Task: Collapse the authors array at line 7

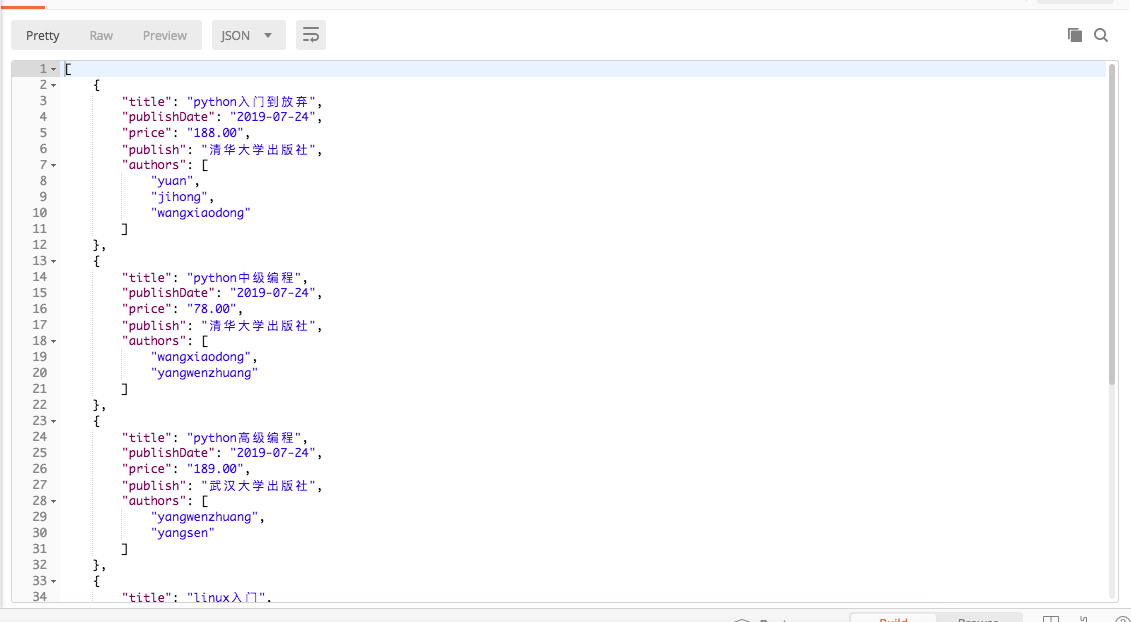Action: (53, 165)
